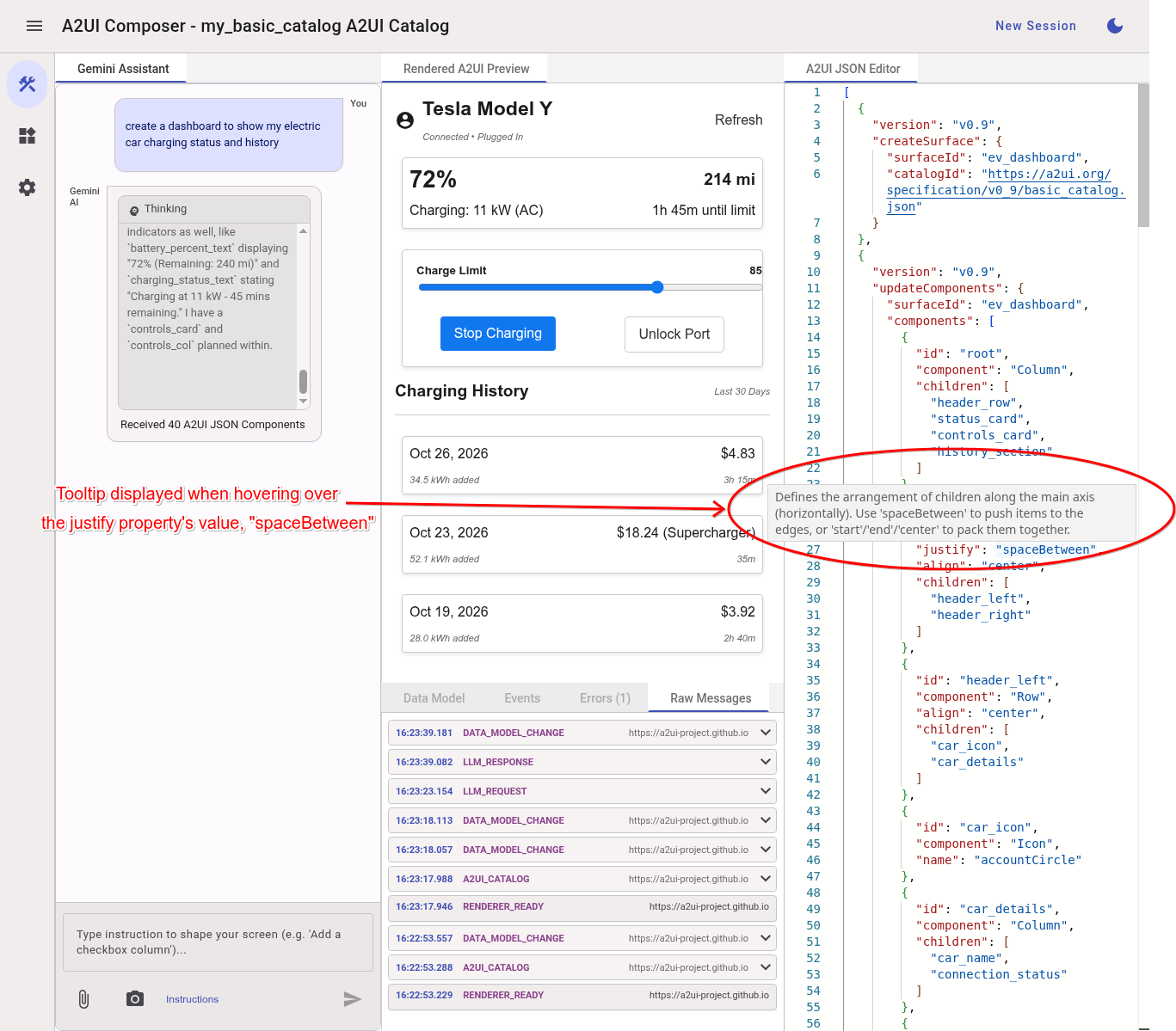Click the JSON editor vertical scrollbar
The image size is (1176, 1031).
coord(1143,156)
